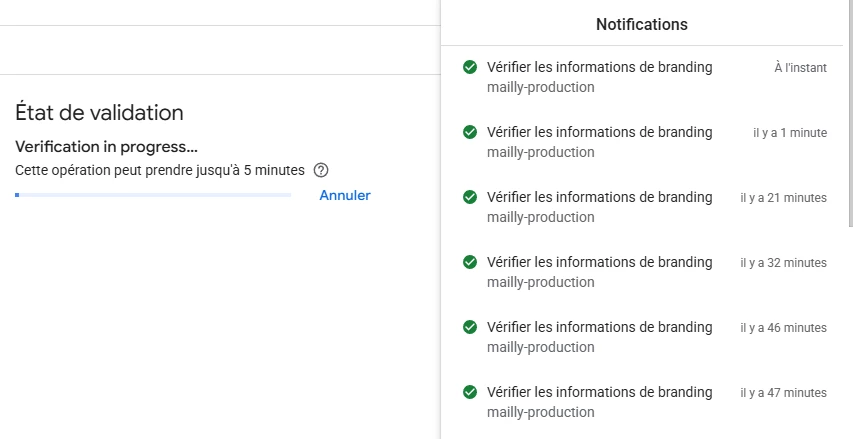
Task: Open the branding notification from 'À l'instant'
Action: tap(599, 67)
